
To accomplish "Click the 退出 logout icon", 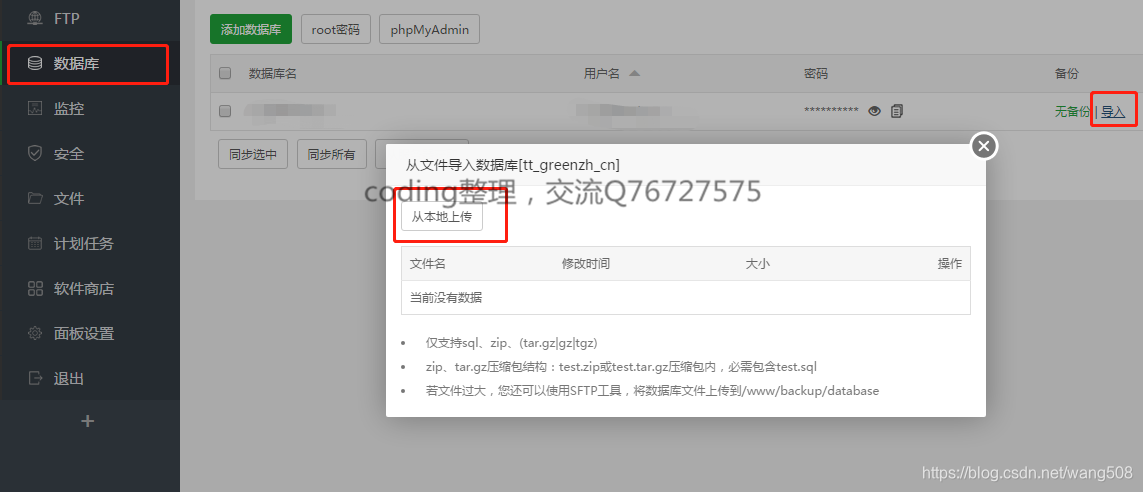I will click(35, 378).
